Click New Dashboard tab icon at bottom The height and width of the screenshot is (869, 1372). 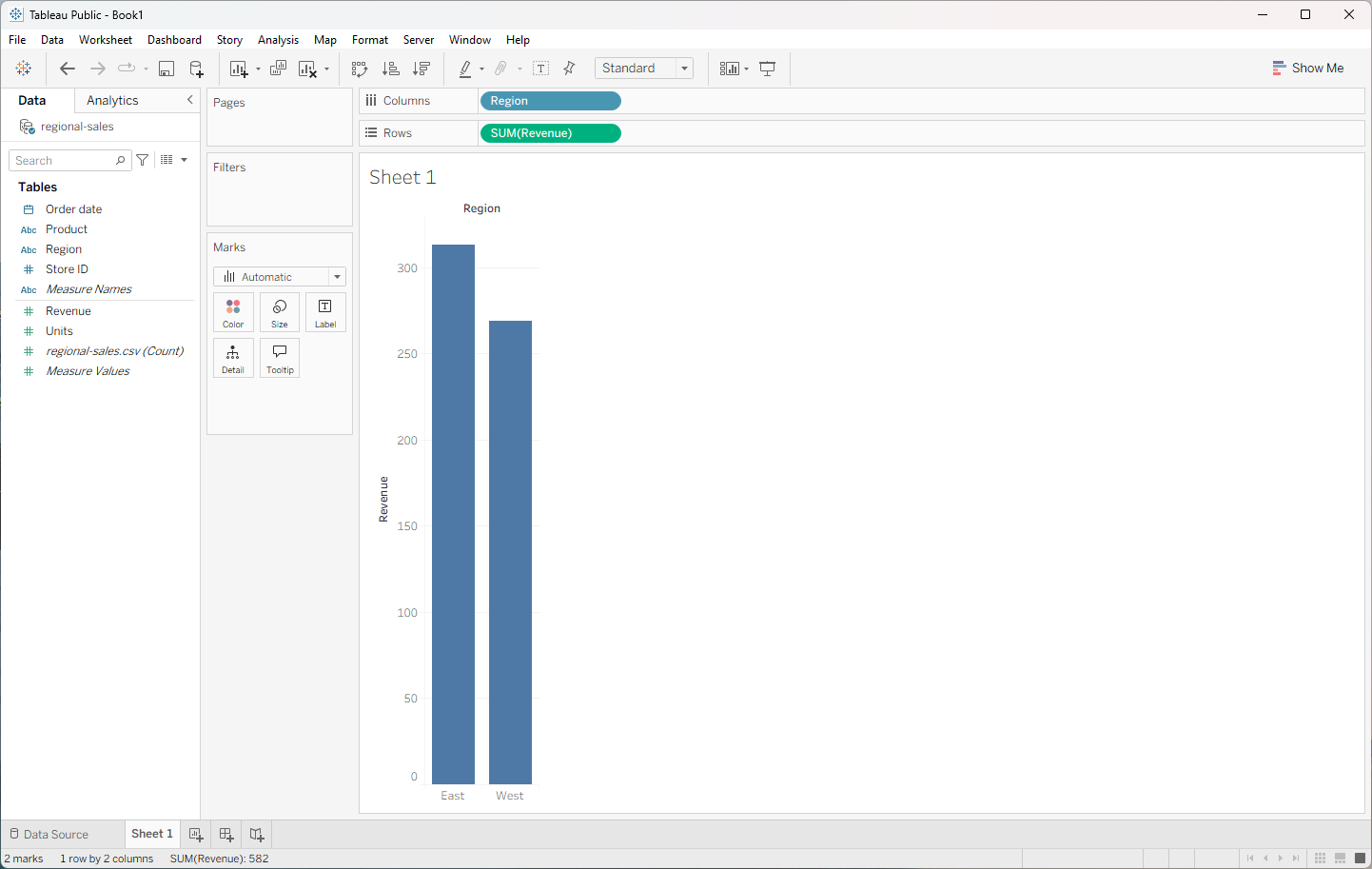[226, 835]
